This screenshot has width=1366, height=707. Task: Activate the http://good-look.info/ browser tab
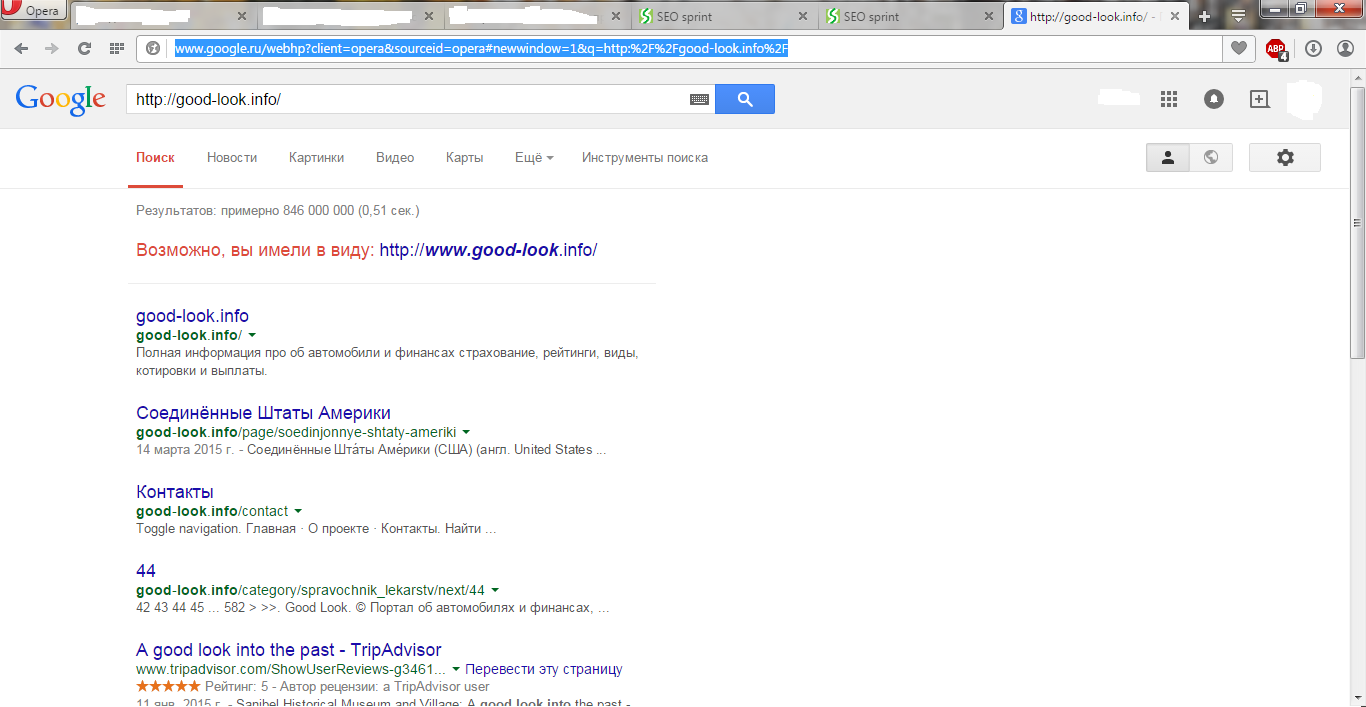(1098, 16)
